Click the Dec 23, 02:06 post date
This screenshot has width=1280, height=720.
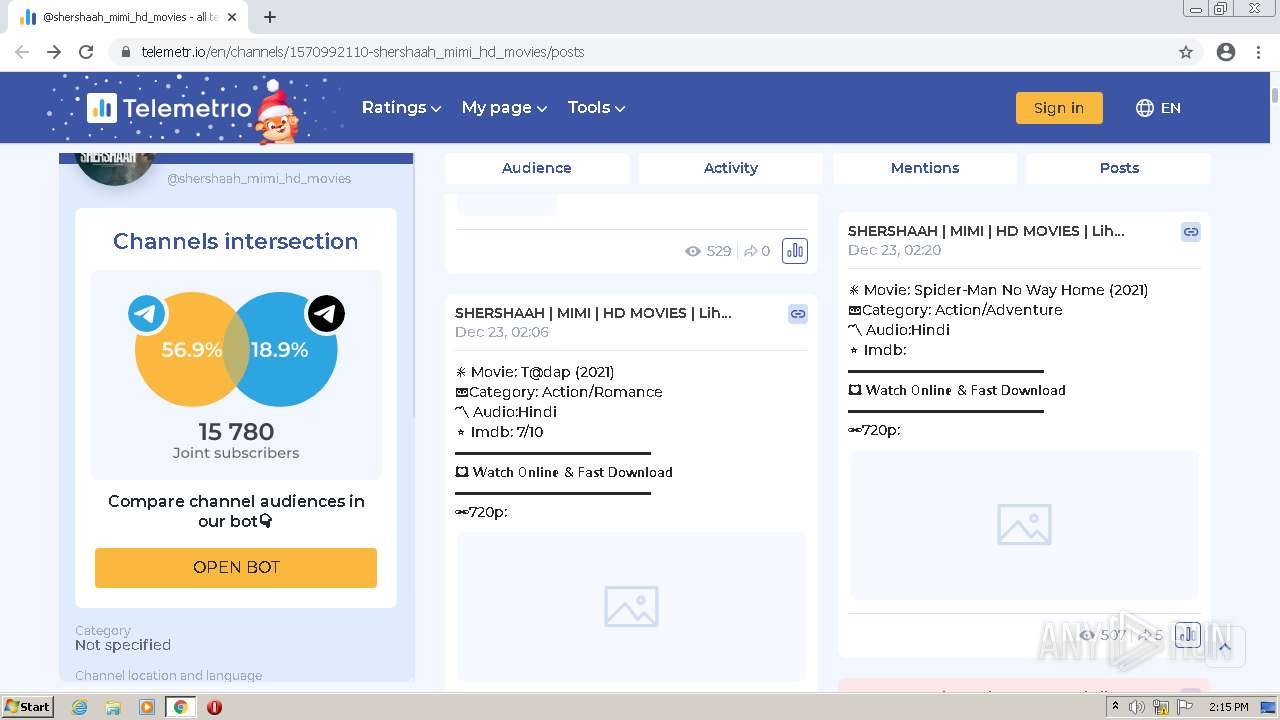pyautogui.click(x=502, y=332)
